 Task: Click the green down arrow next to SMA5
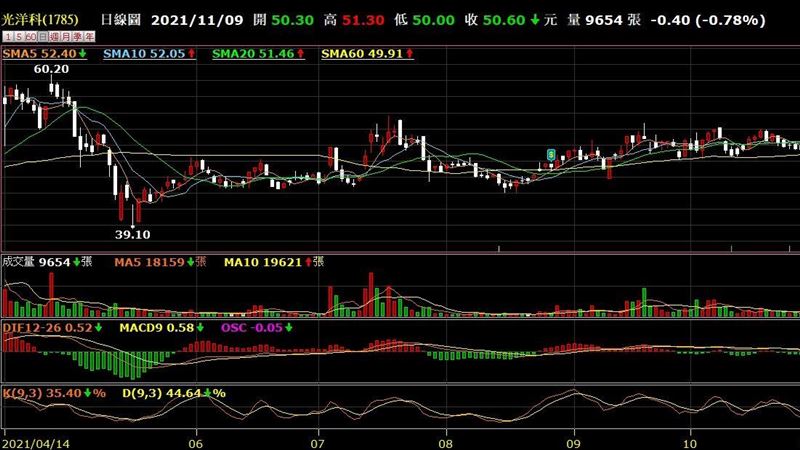pos(83,54)
